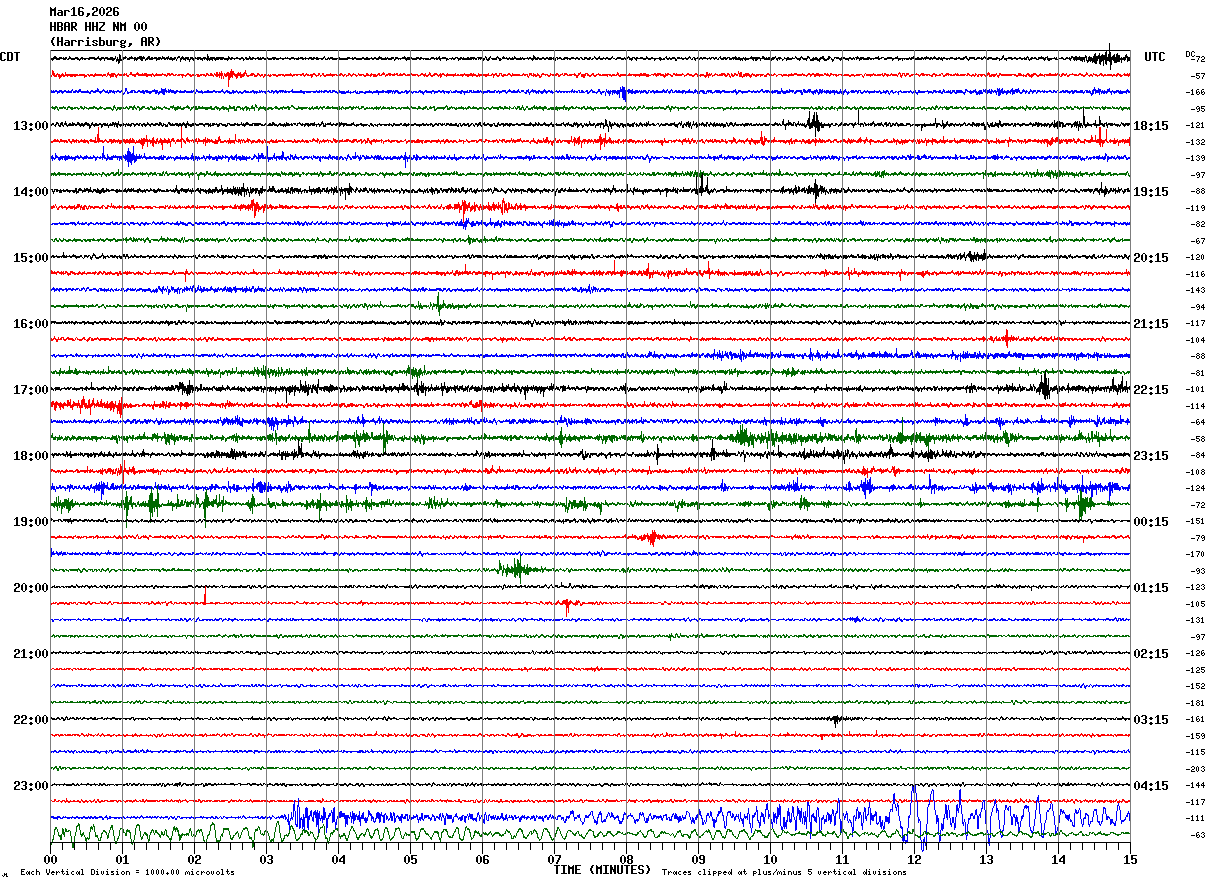Select the CDT timezone label

[10, 57]
